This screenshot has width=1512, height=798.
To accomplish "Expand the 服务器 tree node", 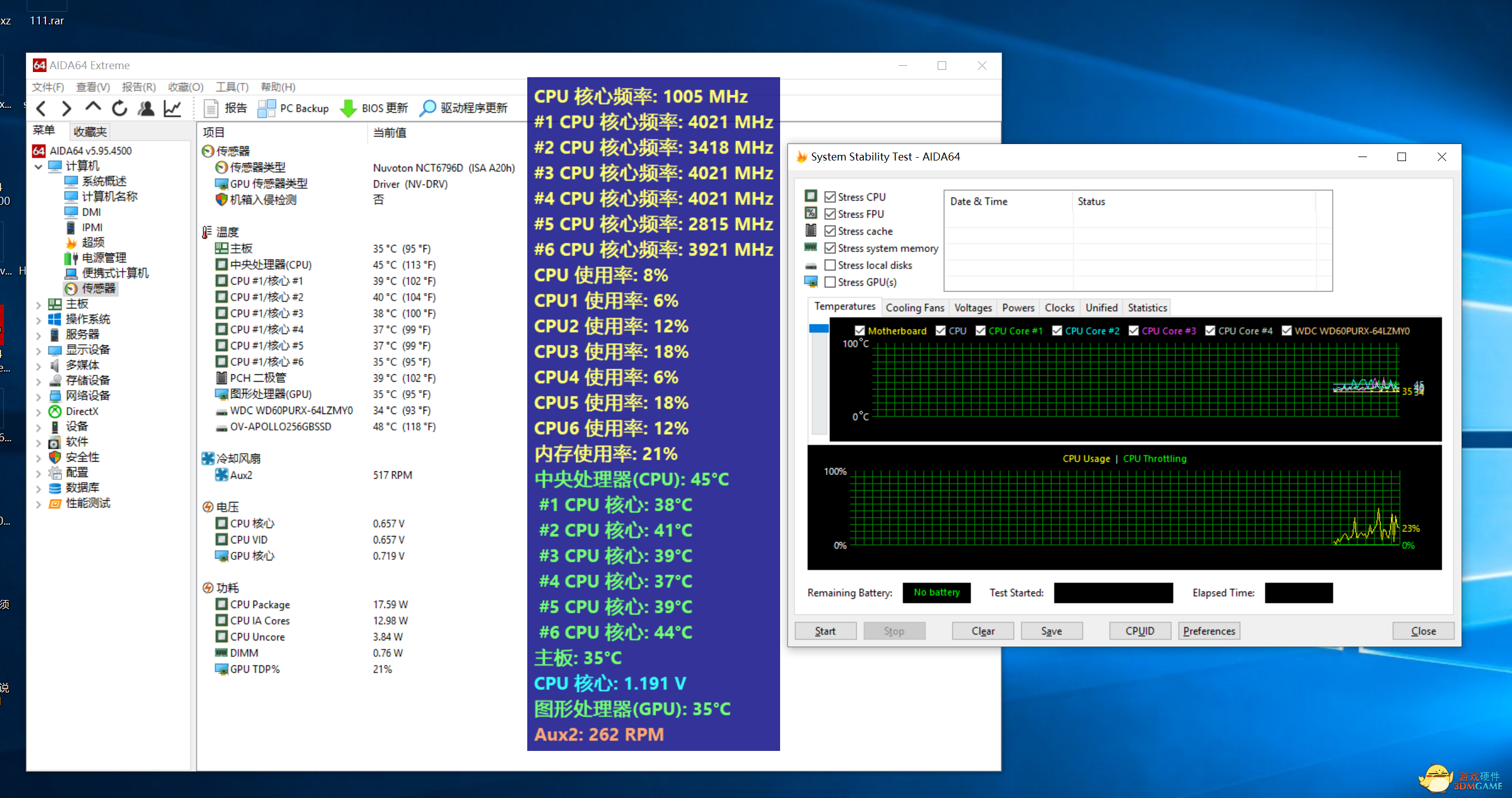I will tap(38, 335).
